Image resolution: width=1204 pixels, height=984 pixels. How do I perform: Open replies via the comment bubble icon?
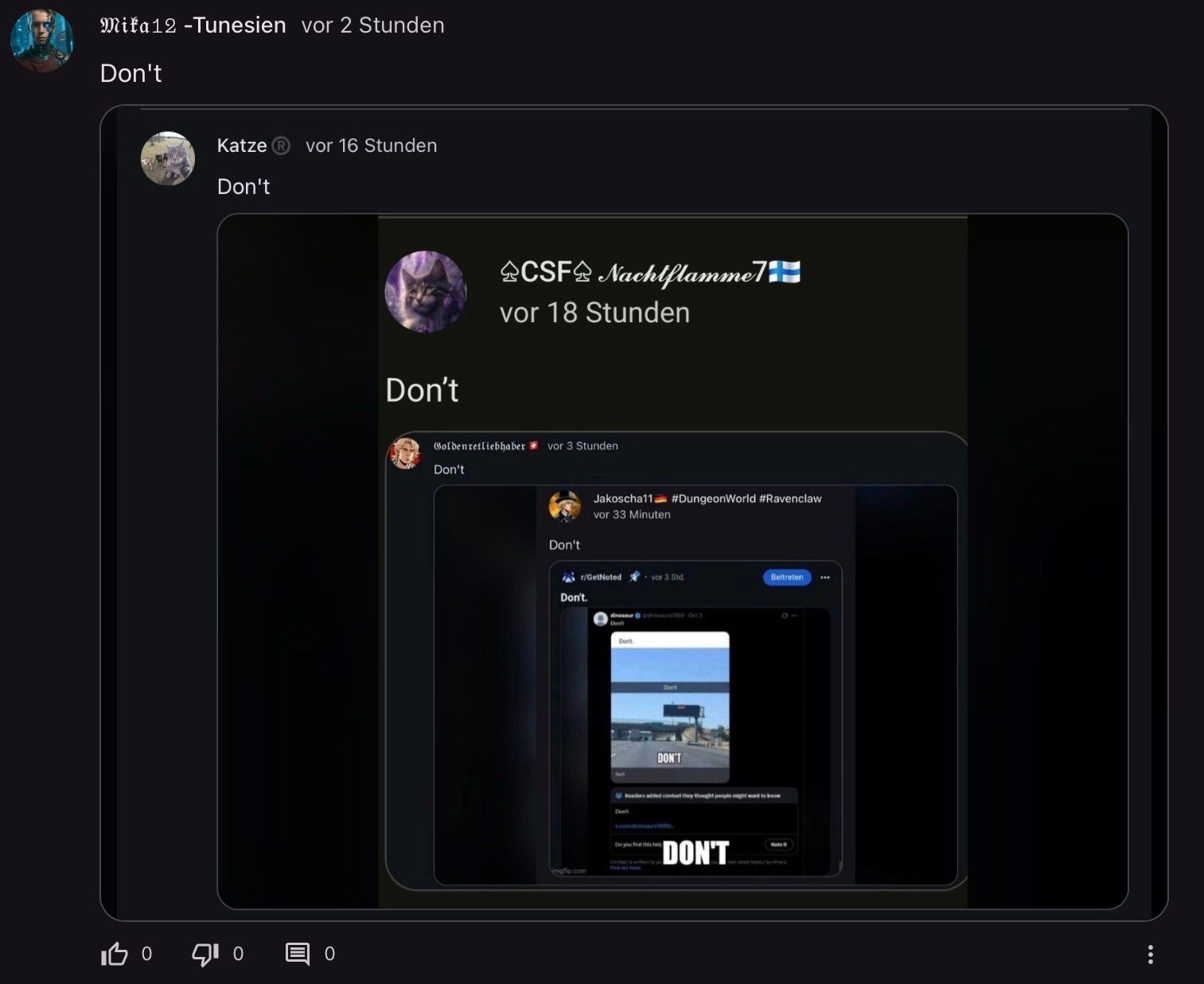click(298, 954)
